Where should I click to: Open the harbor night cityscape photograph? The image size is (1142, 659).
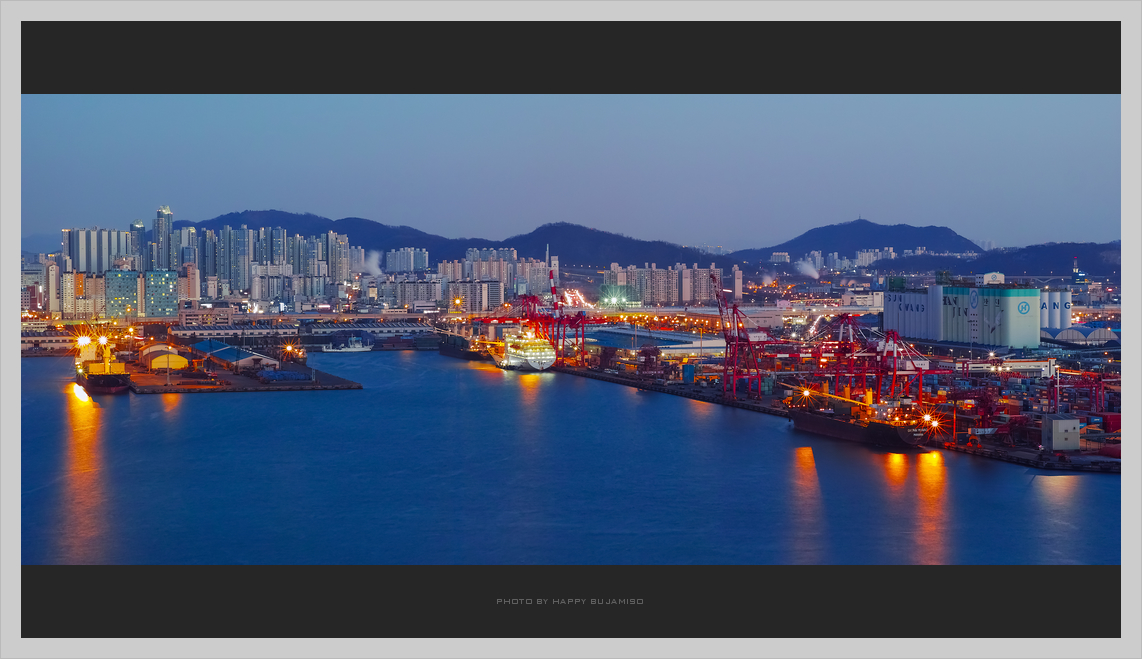click(571, 329)
